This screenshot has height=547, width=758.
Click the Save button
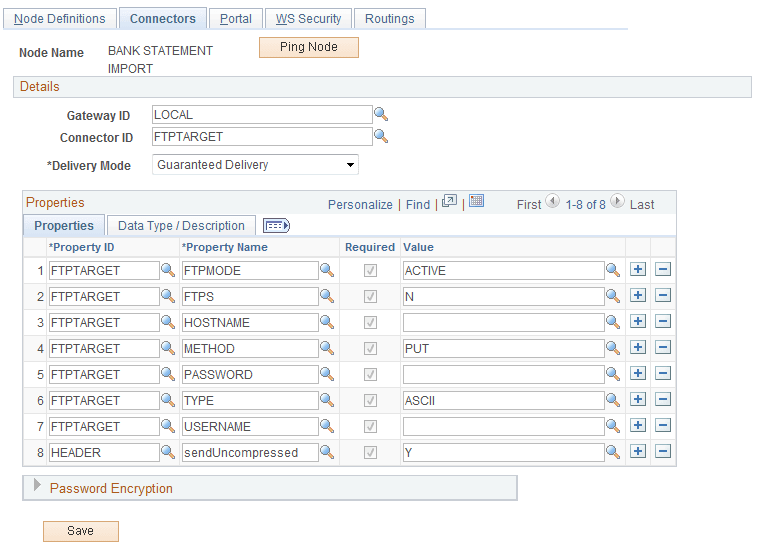[x=81, y=531]
